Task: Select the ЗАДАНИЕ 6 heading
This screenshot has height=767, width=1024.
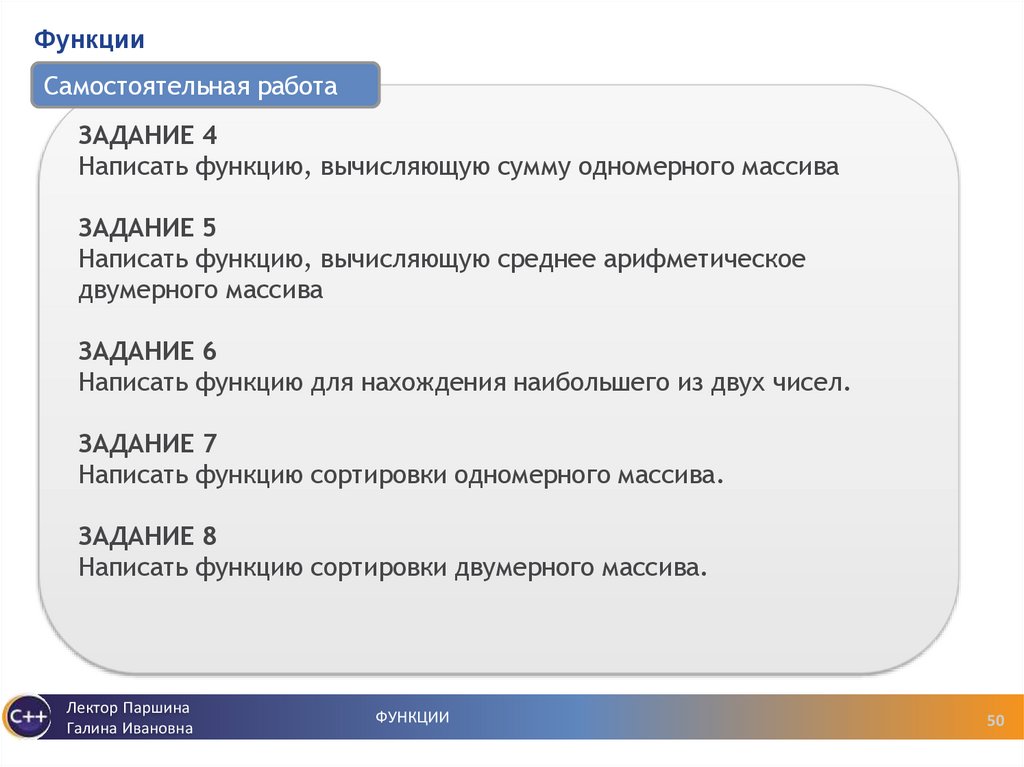Action: pyautogui.click(x=147, y=351)
